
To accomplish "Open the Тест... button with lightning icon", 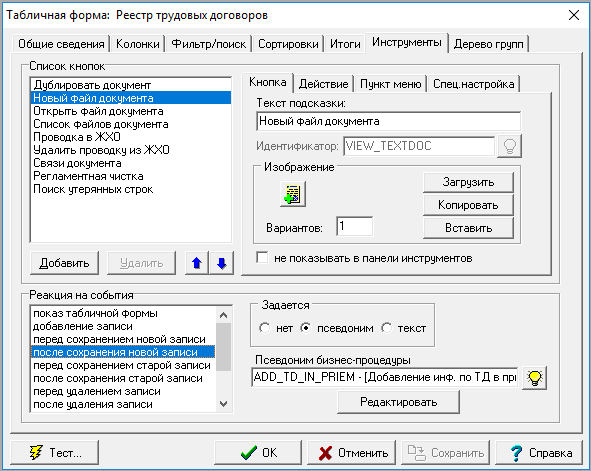I will (55, 453).
